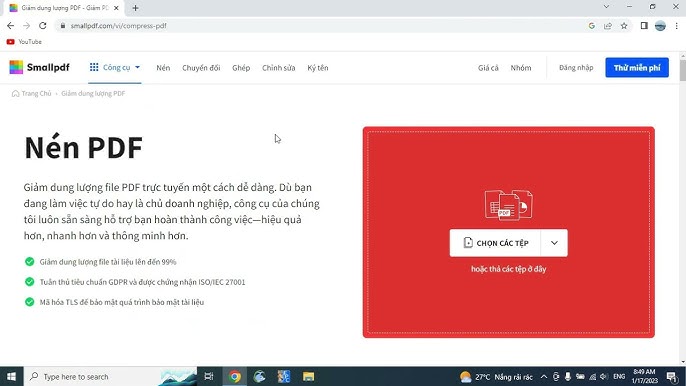
Task: Show hidden system tray icons
Action: click(543, 377)
